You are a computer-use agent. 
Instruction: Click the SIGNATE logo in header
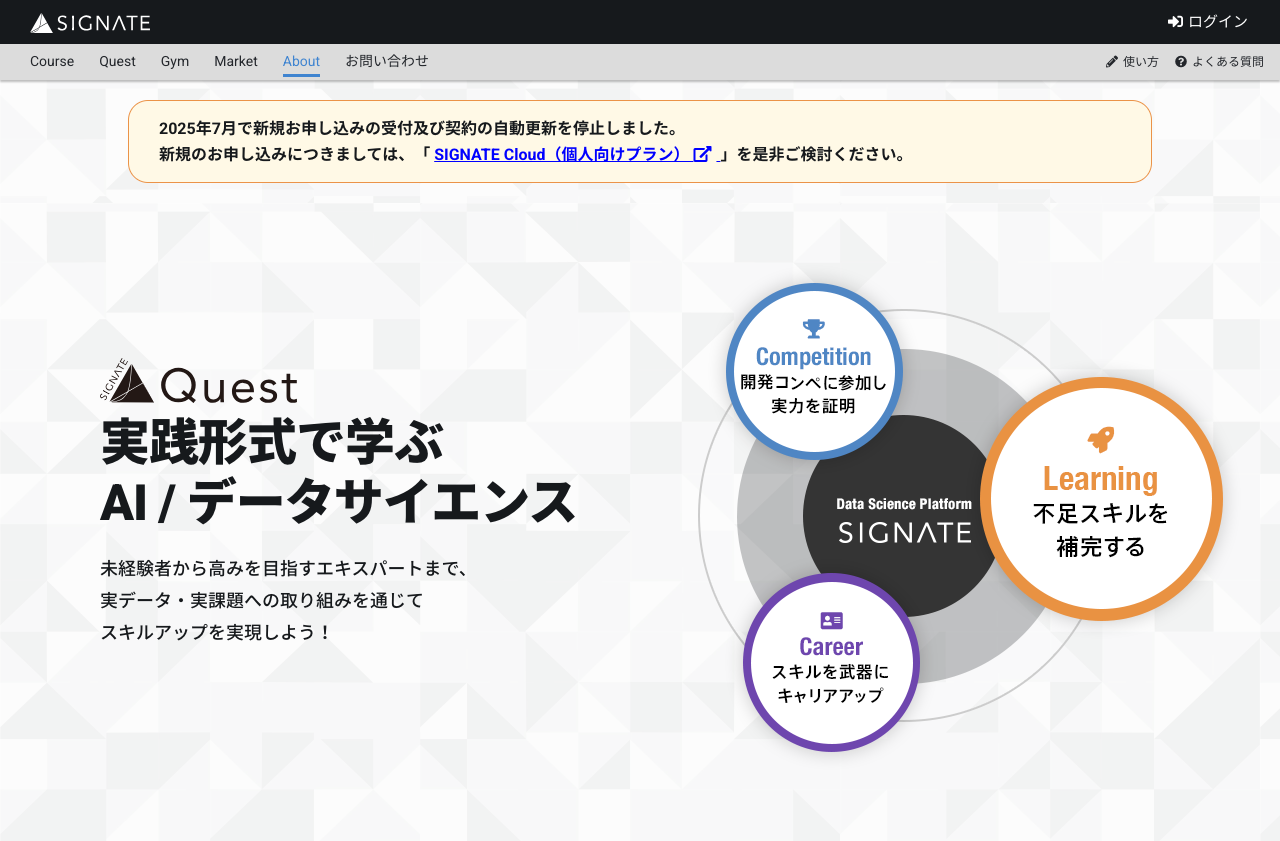point(90,22)
